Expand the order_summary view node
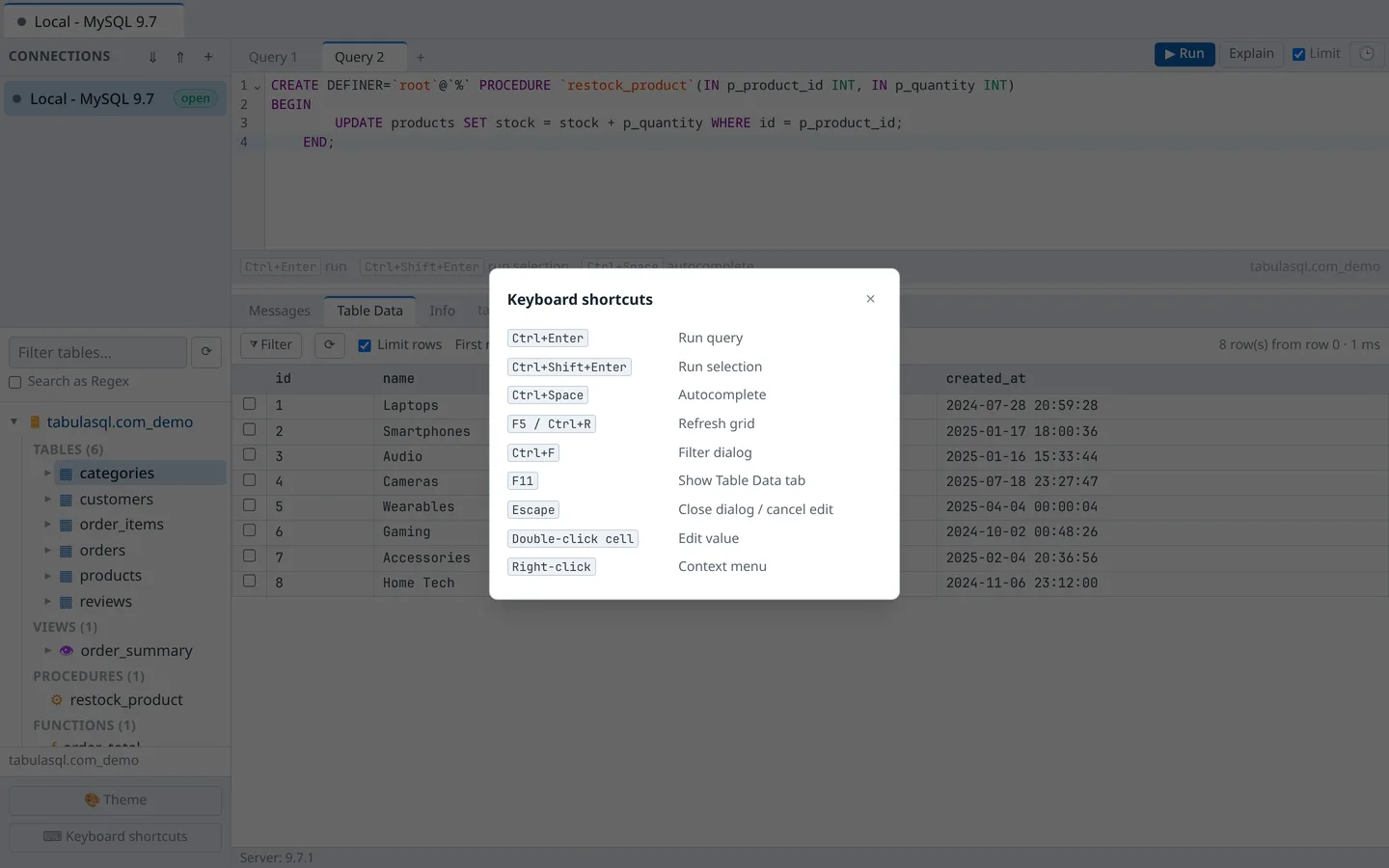This screenshot has width=1389, height=868. pyautogui.click(x=47, y=650)
